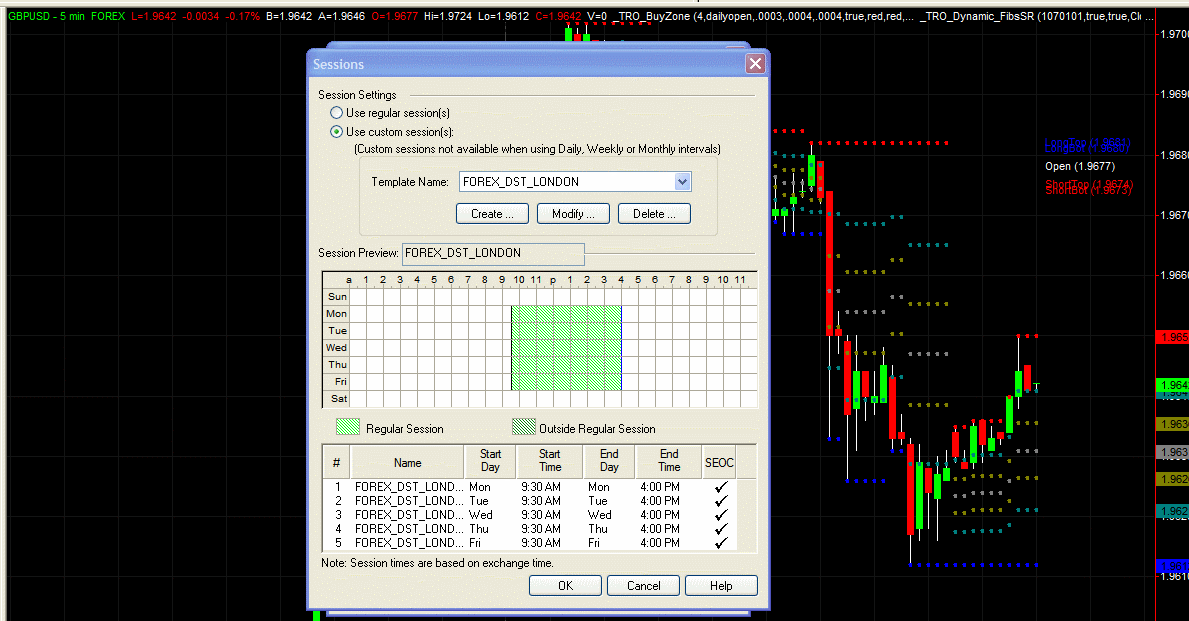The width and height of the screenshot is (1189, 621).
Task: Select session row 5 starting Fri
Action: (x=529, y=543)
